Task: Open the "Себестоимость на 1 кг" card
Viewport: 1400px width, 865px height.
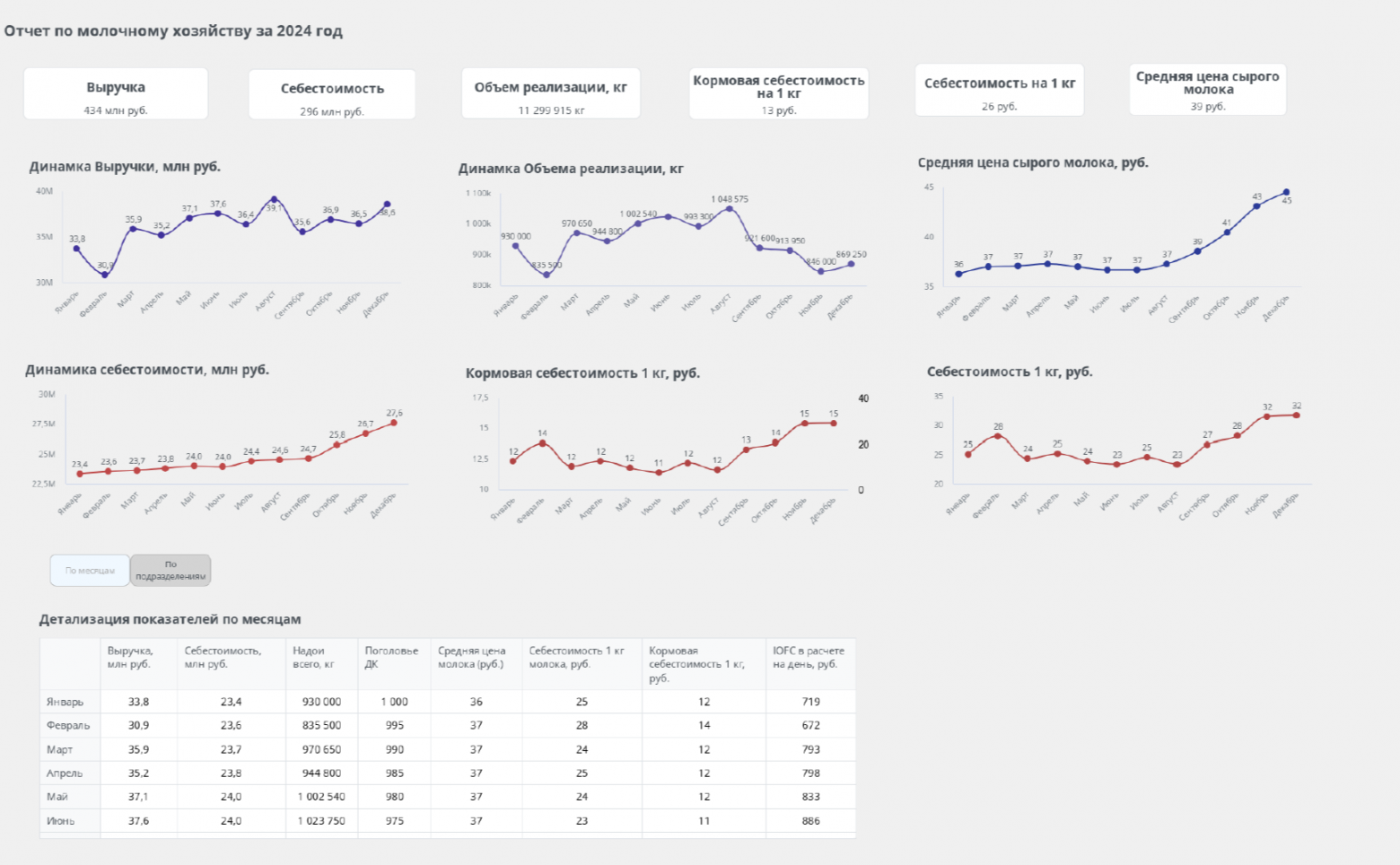Action: click(x=999, y=91)
